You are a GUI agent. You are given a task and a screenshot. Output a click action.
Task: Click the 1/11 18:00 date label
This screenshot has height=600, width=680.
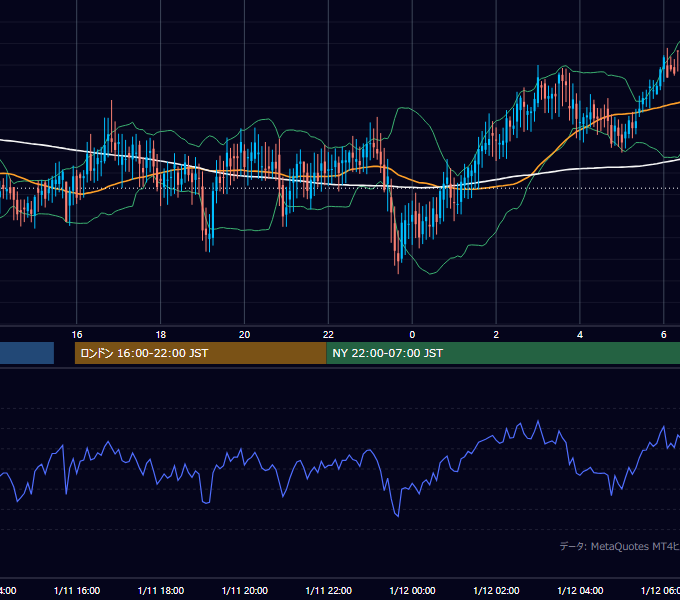coord(161,591)
